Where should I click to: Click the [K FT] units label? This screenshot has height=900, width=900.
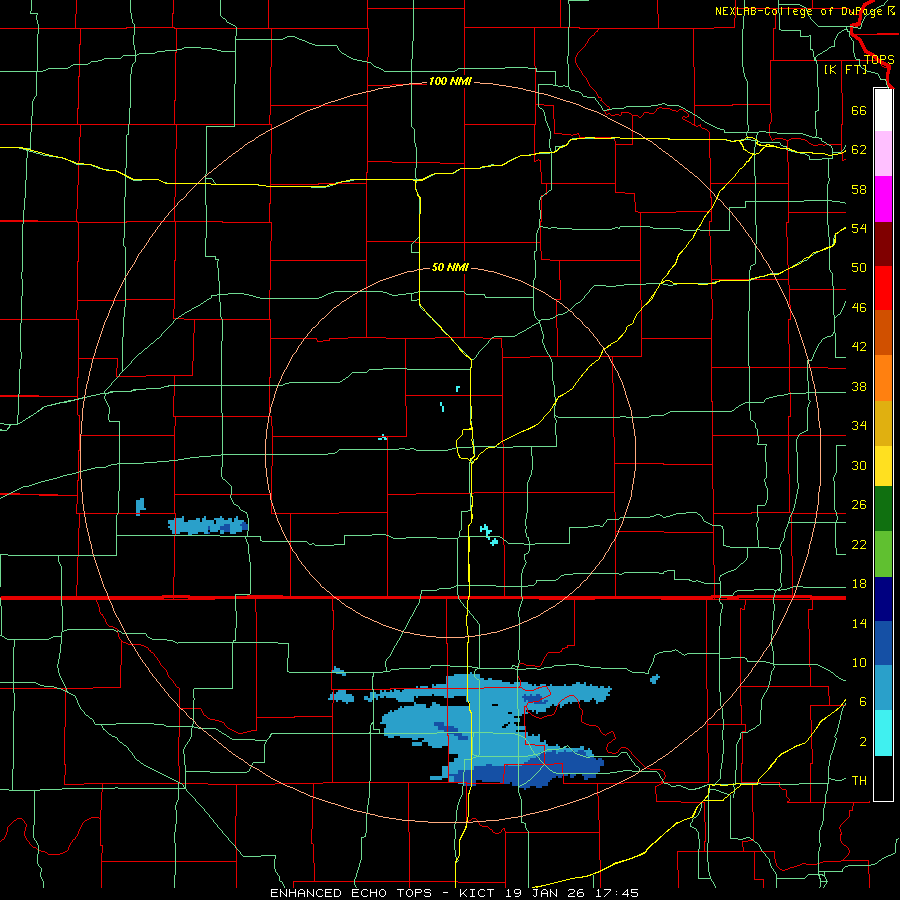pyautogui.click(x=845, y=69)
